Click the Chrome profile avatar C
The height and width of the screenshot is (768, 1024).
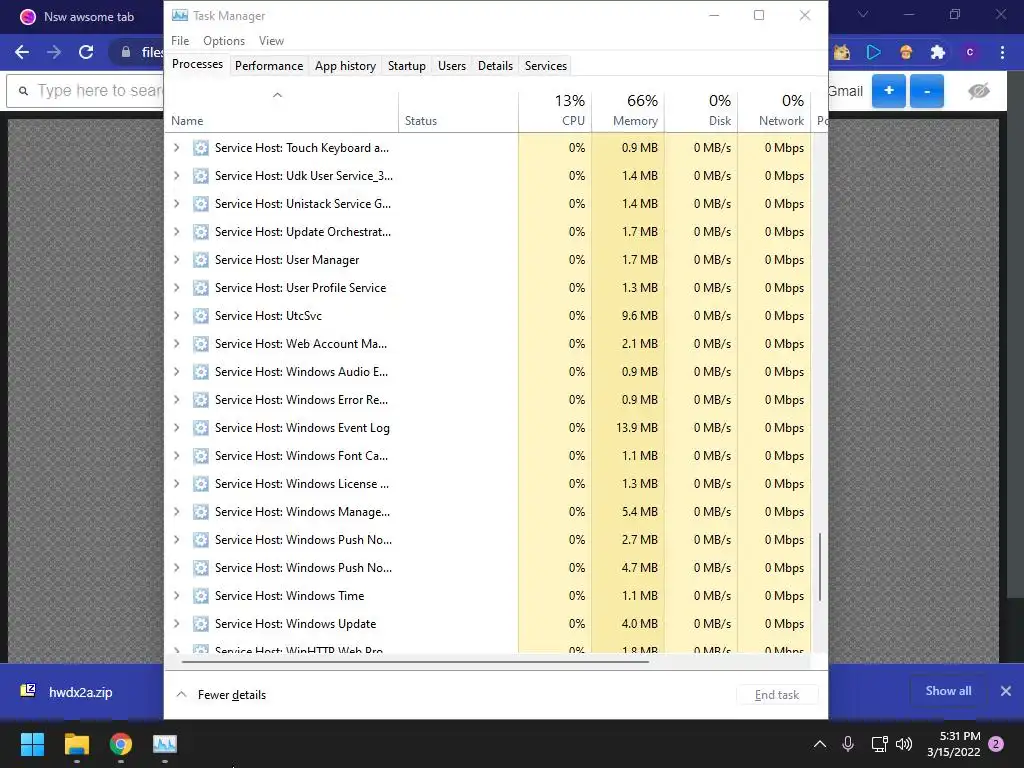click(x=970, y=52)
